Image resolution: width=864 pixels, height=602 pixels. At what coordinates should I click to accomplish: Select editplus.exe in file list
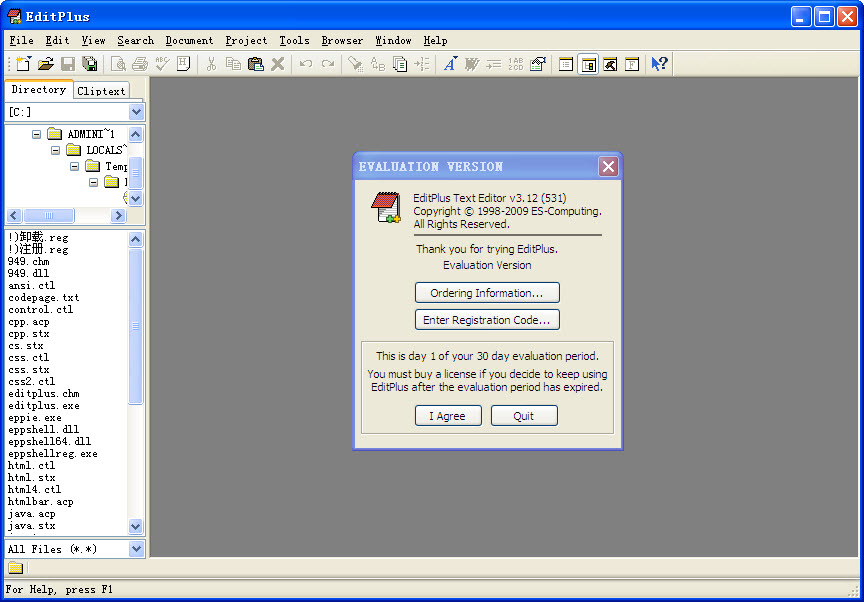tap(44, 405)
